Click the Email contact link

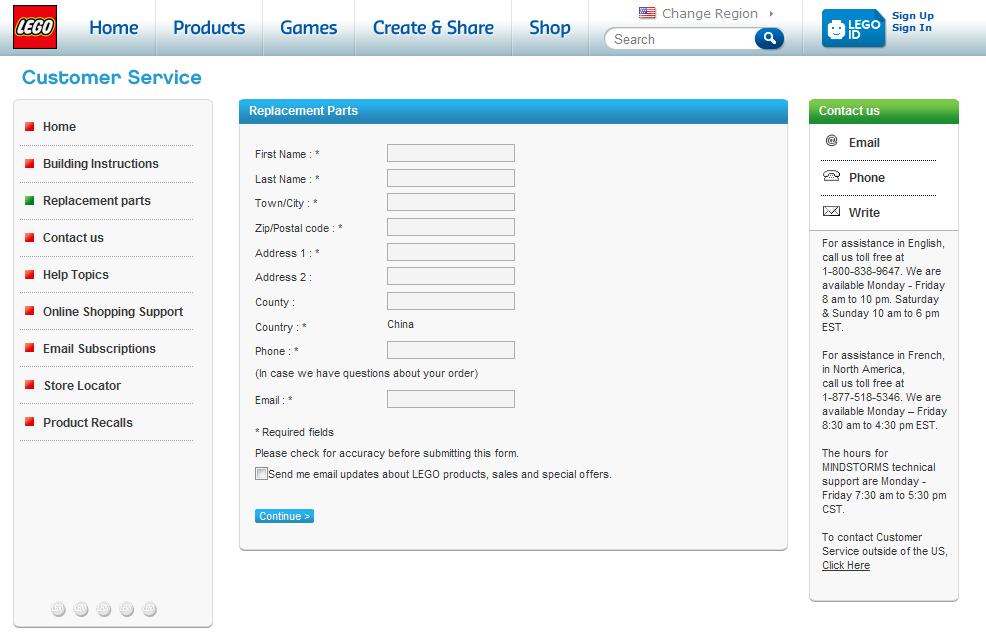pos(864,143)
